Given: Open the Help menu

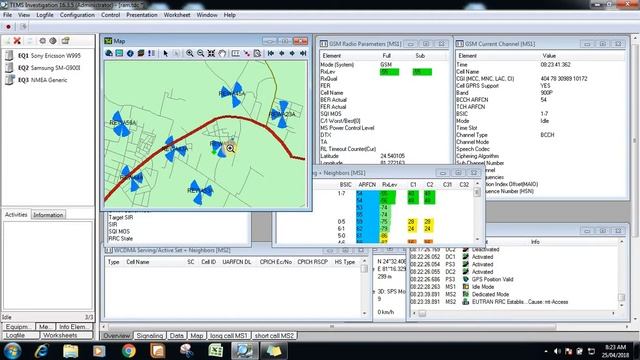Looking at the screenshot, I should (x=229, y=15).
